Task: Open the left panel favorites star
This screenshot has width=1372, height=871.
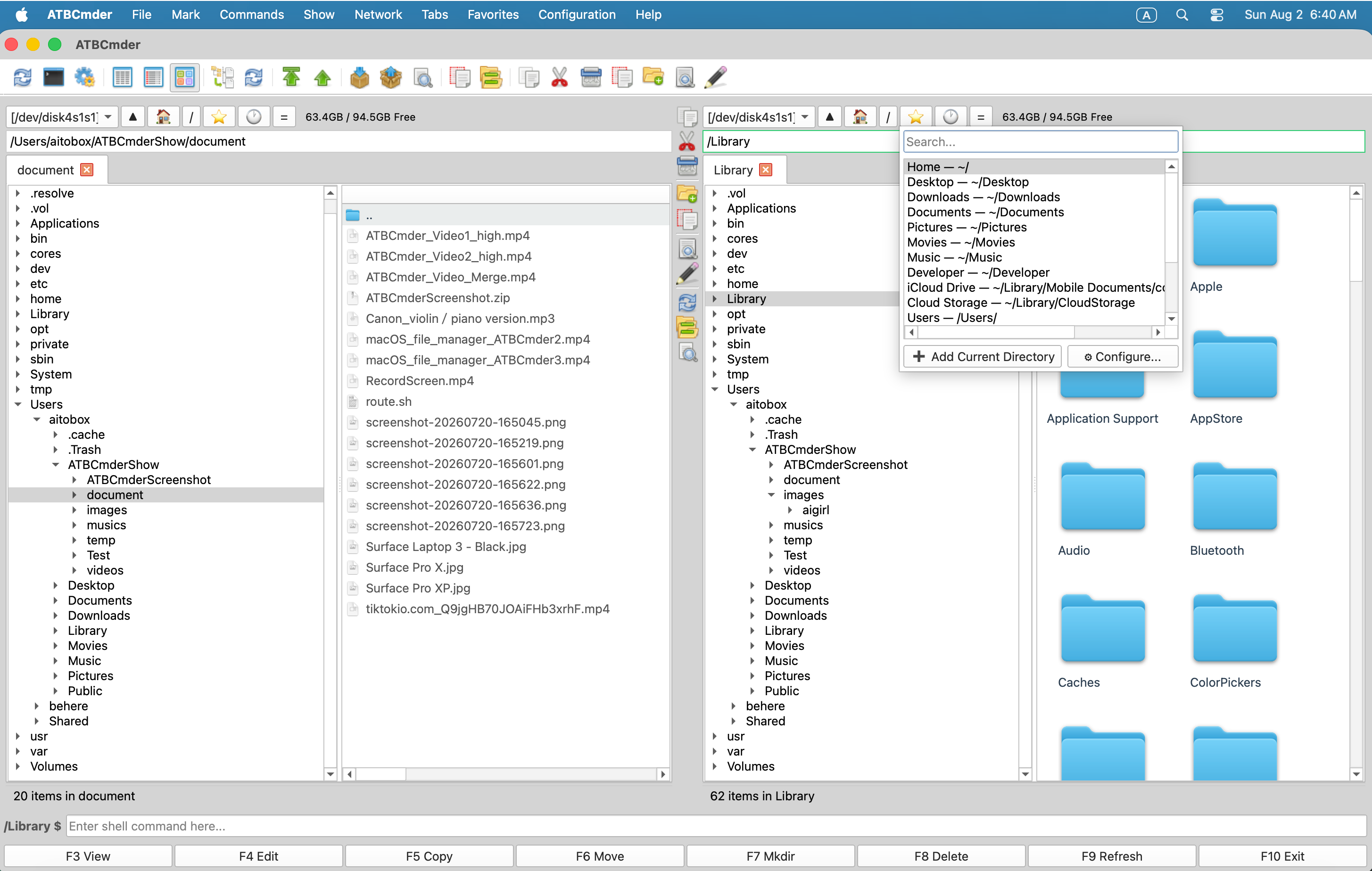Action: pos(219,117)
